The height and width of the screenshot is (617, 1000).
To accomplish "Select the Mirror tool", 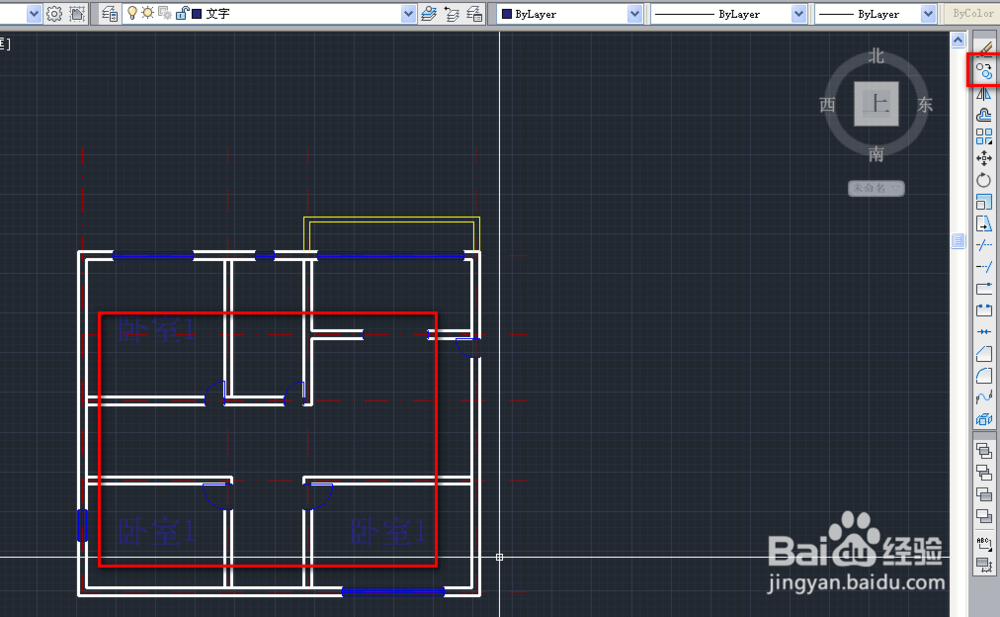I will click(984, 94).
